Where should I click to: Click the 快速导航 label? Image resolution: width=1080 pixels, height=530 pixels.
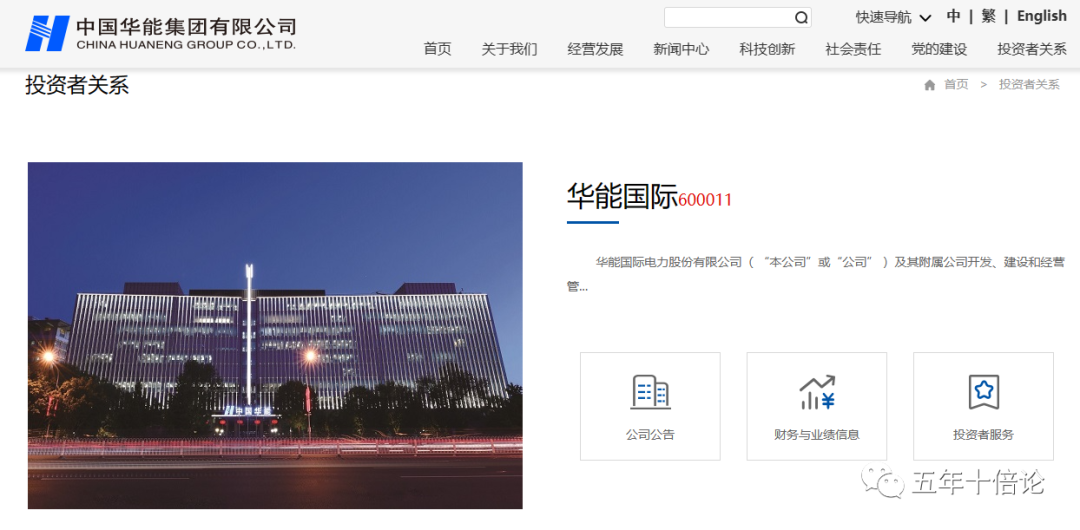pyautogui.click(x=884, y=18)
